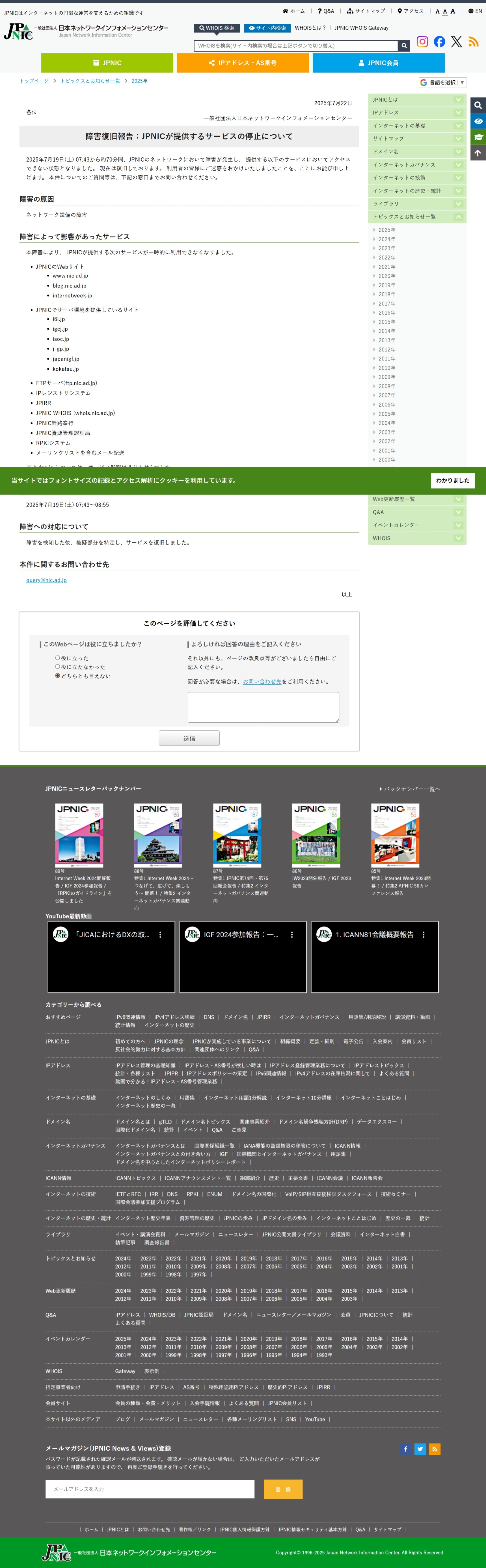
Task: Select the smallest font size A
Action: click(x=437, y=12)
